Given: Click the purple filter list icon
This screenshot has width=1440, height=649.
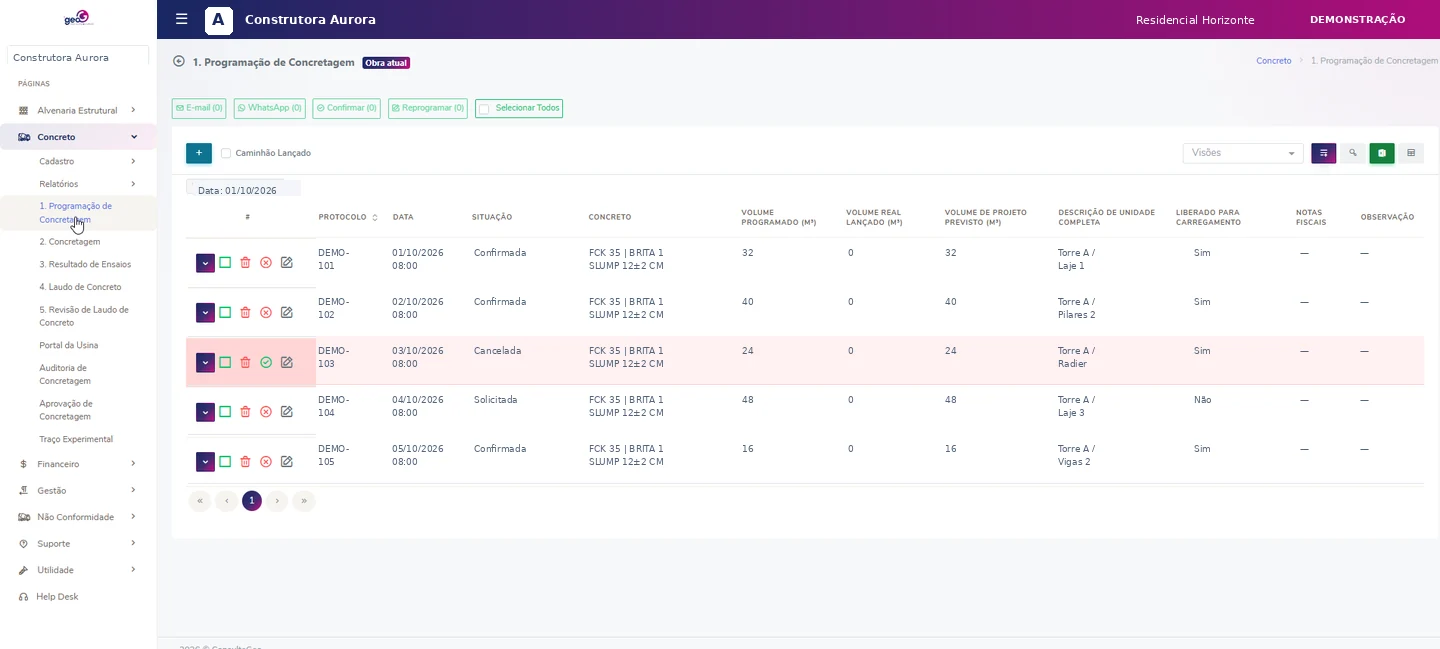Looking at the screenshot, I should click(1323, 153).
